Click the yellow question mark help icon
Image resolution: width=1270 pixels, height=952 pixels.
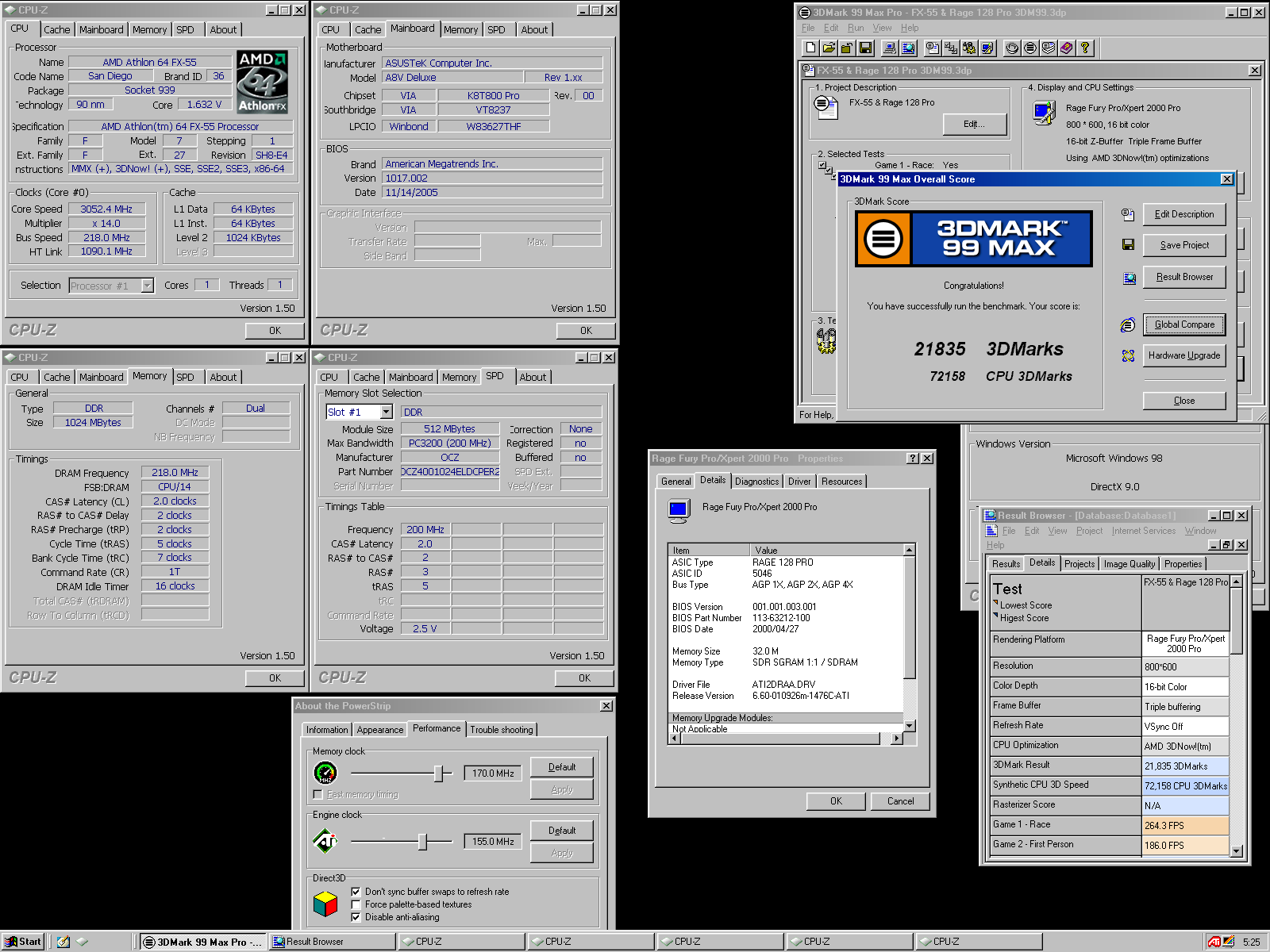click(1085, 48)
